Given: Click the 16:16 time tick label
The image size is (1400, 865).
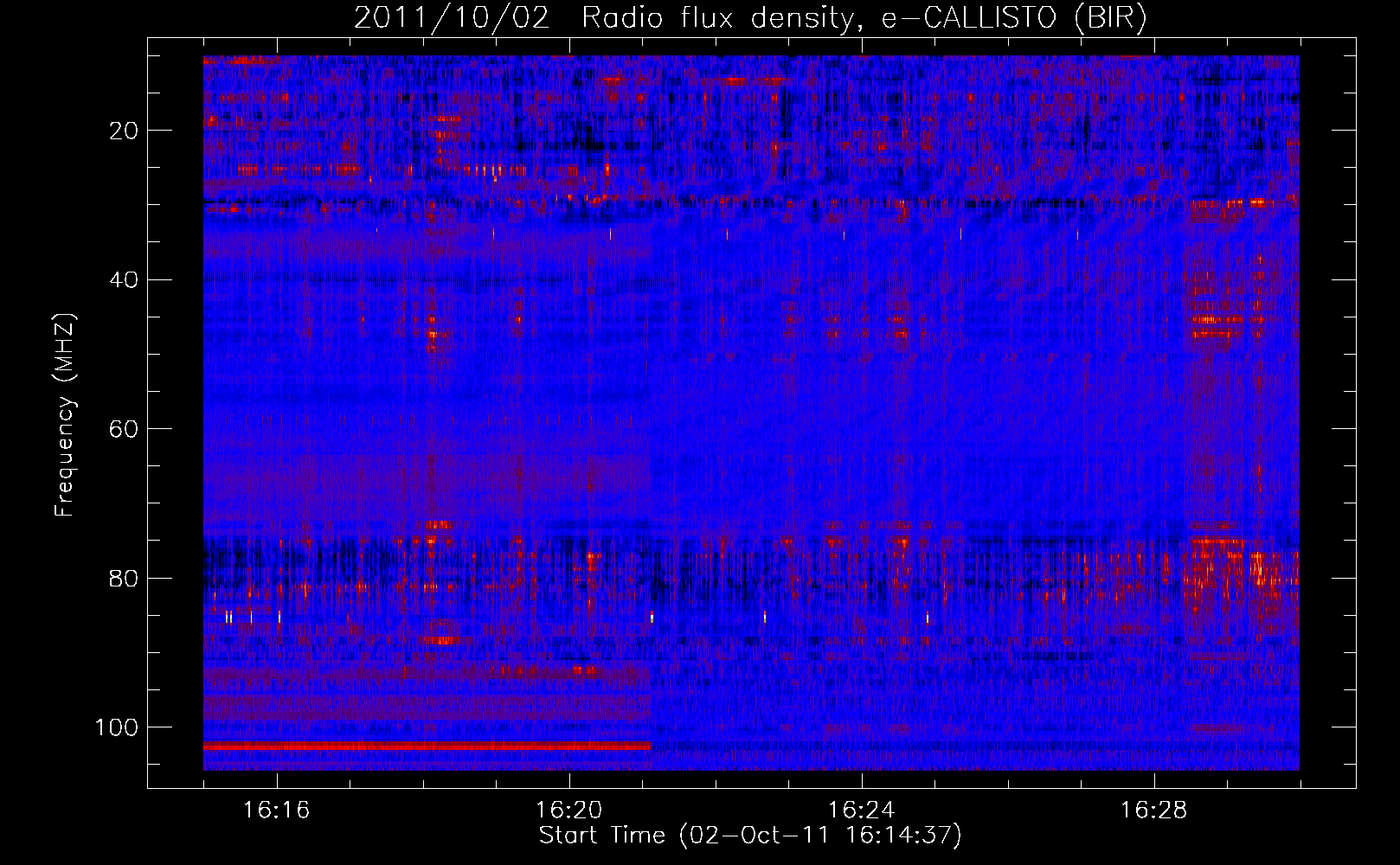Looking at the screenshot, I should click(276, 811).
